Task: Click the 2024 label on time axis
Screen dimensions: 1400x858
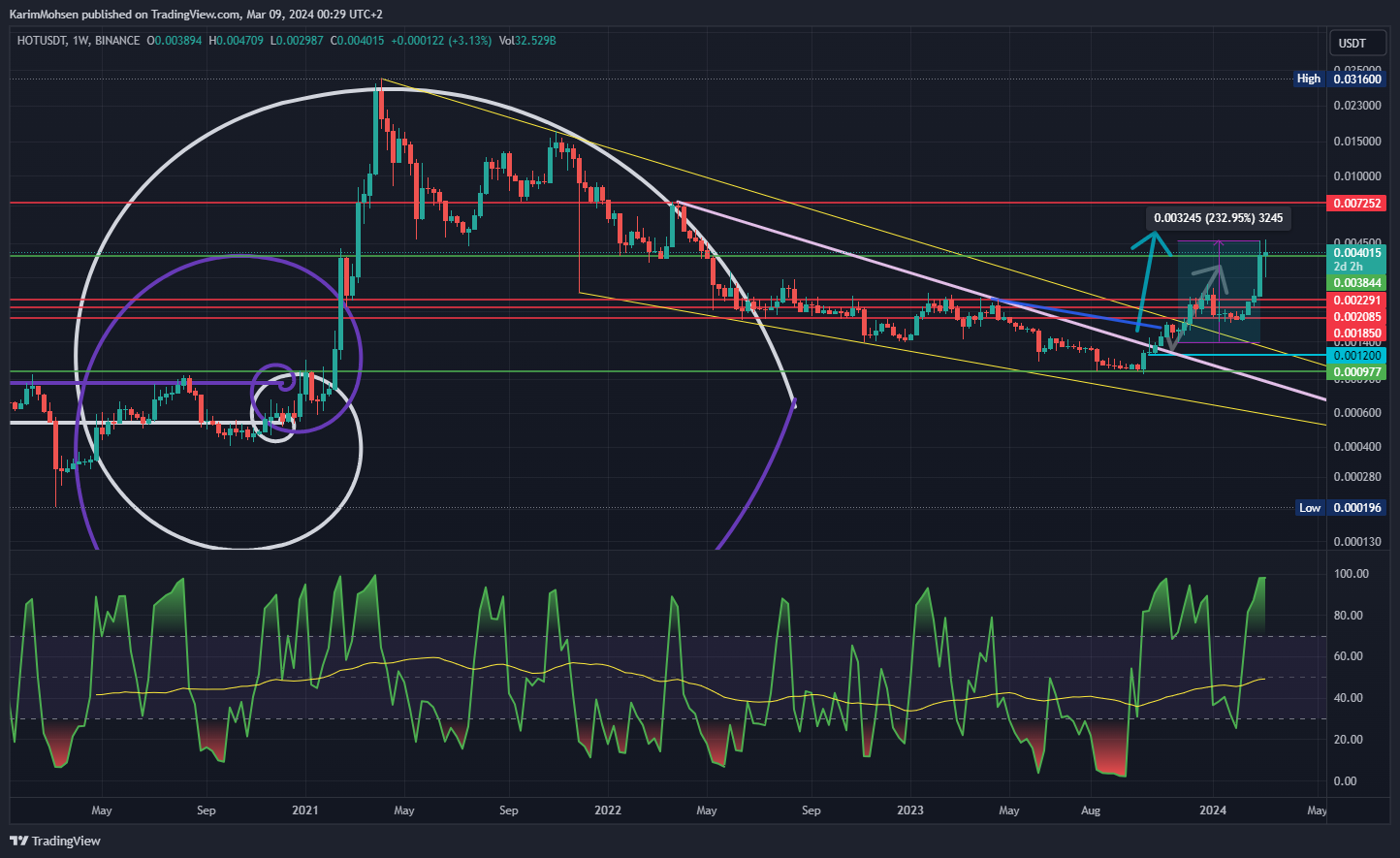Action: (1213, 810)
